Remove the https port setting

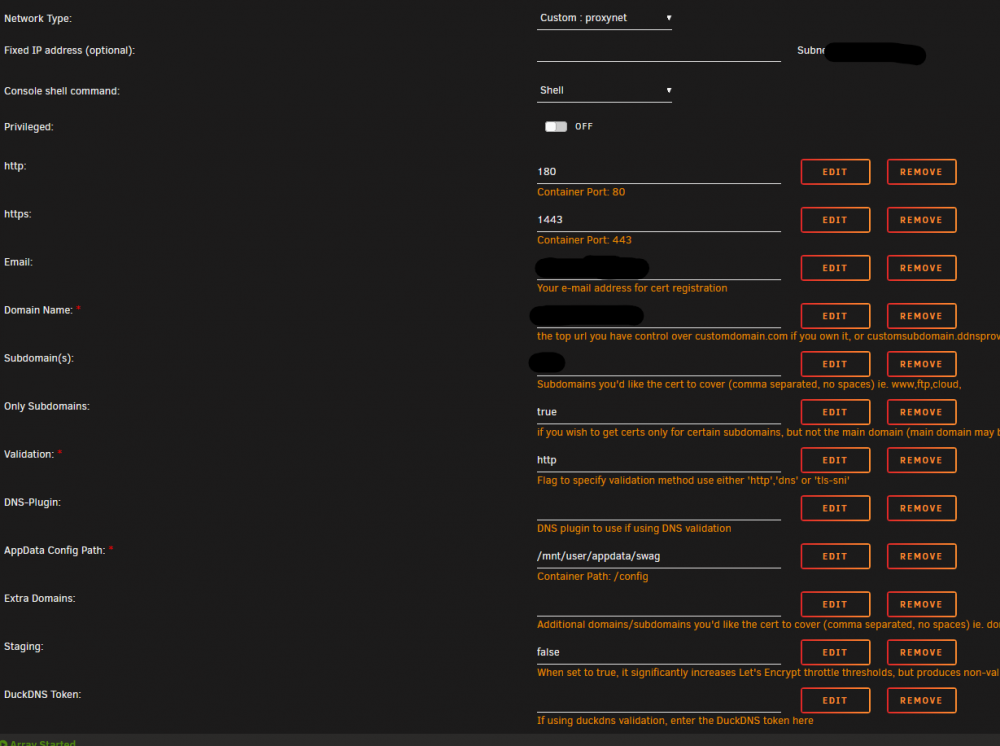921,220
